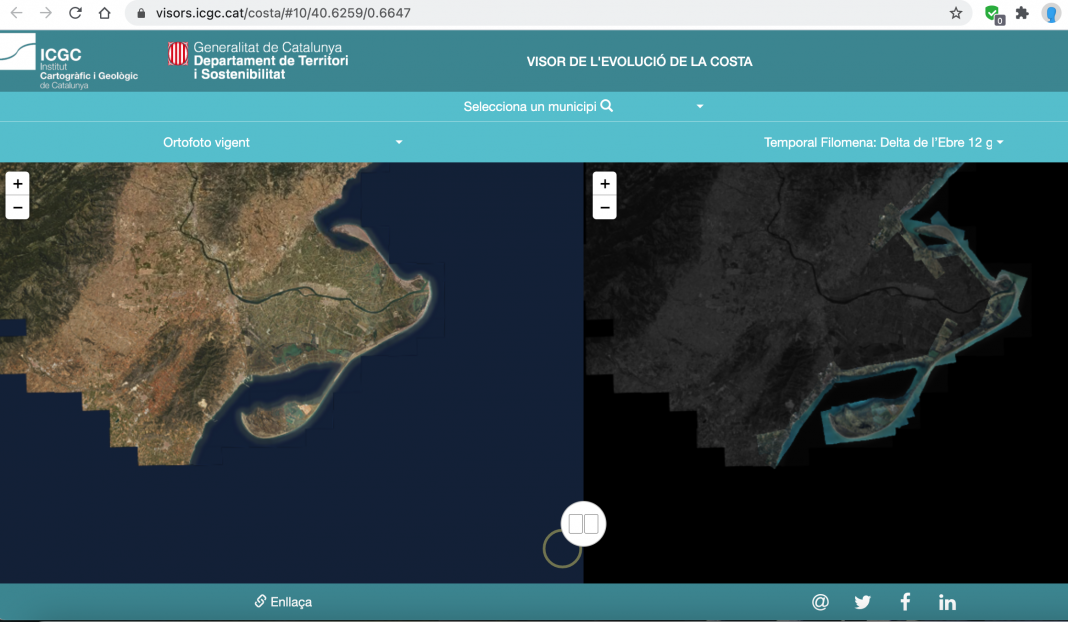Image resolution: width=1068 pixels, height=622 pixels.
Task: Go to the browser home page
Action: [x=105, y=14]
